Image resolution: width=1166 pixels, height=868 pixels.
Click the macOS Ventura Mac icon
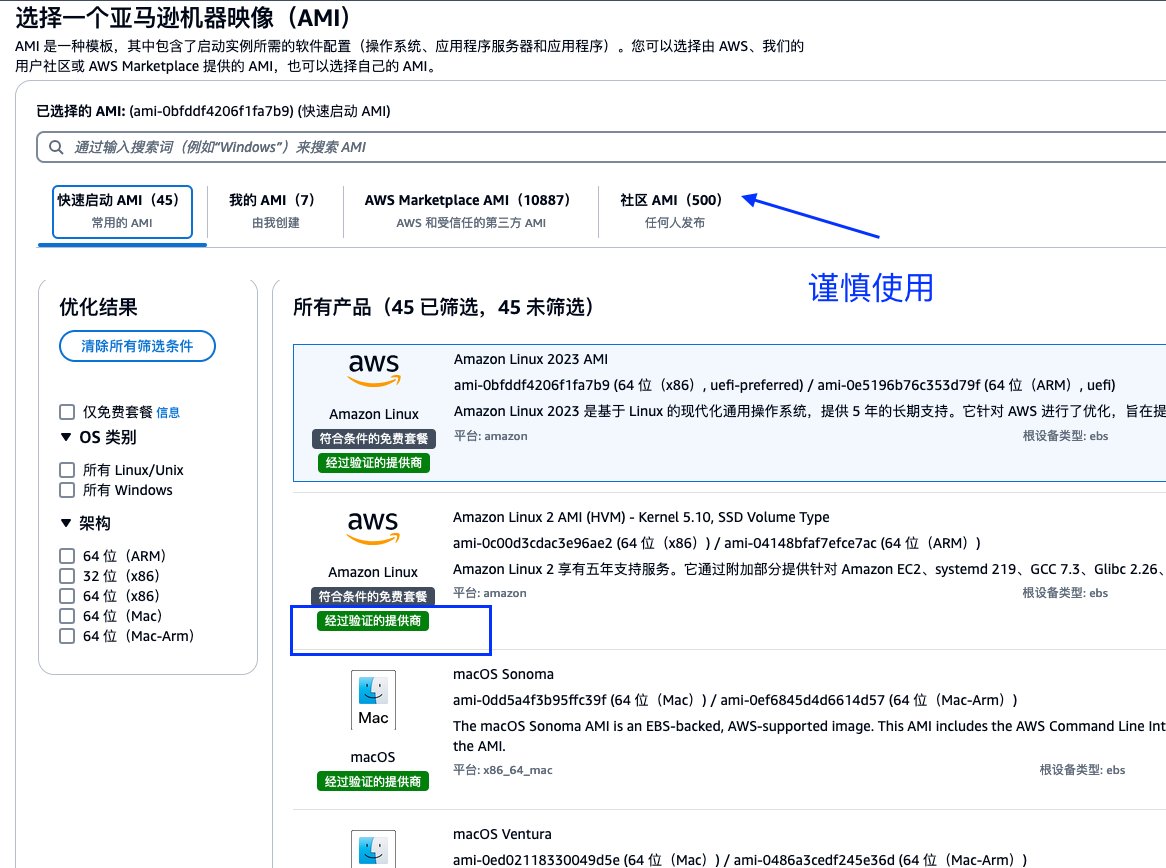coord(373,850)
